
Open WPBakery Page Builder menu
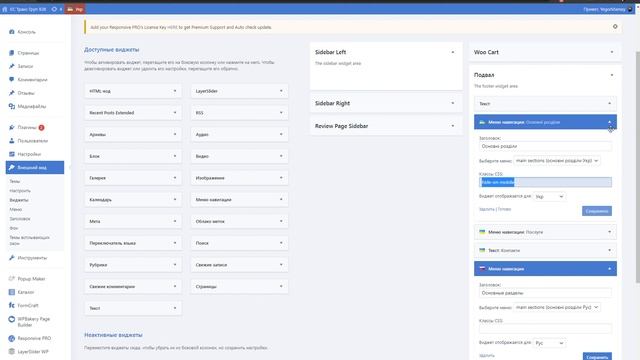pyautogui.click(x=33, y=322)
